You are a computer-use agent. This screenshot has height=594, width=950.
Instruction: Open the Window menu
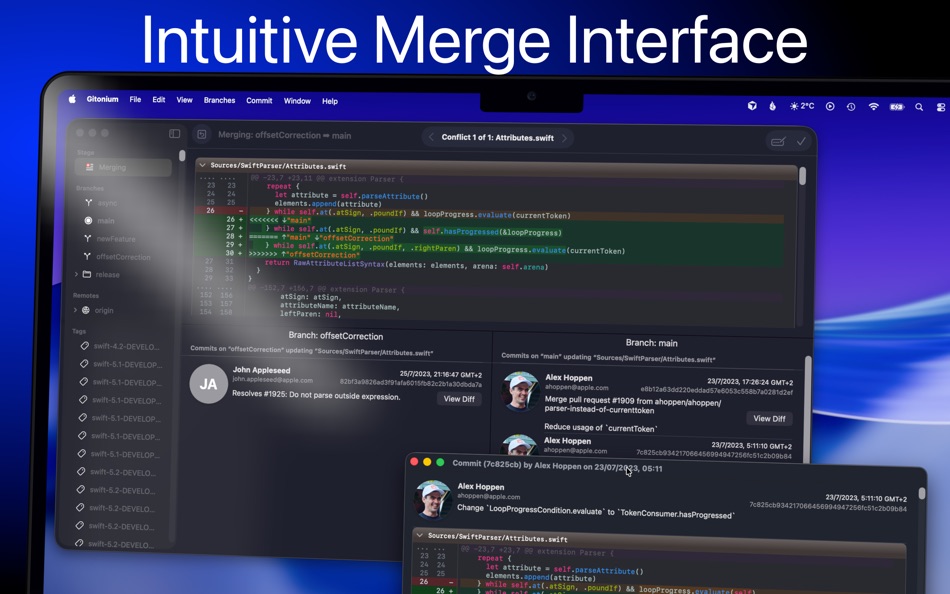[x=297, y=101]
